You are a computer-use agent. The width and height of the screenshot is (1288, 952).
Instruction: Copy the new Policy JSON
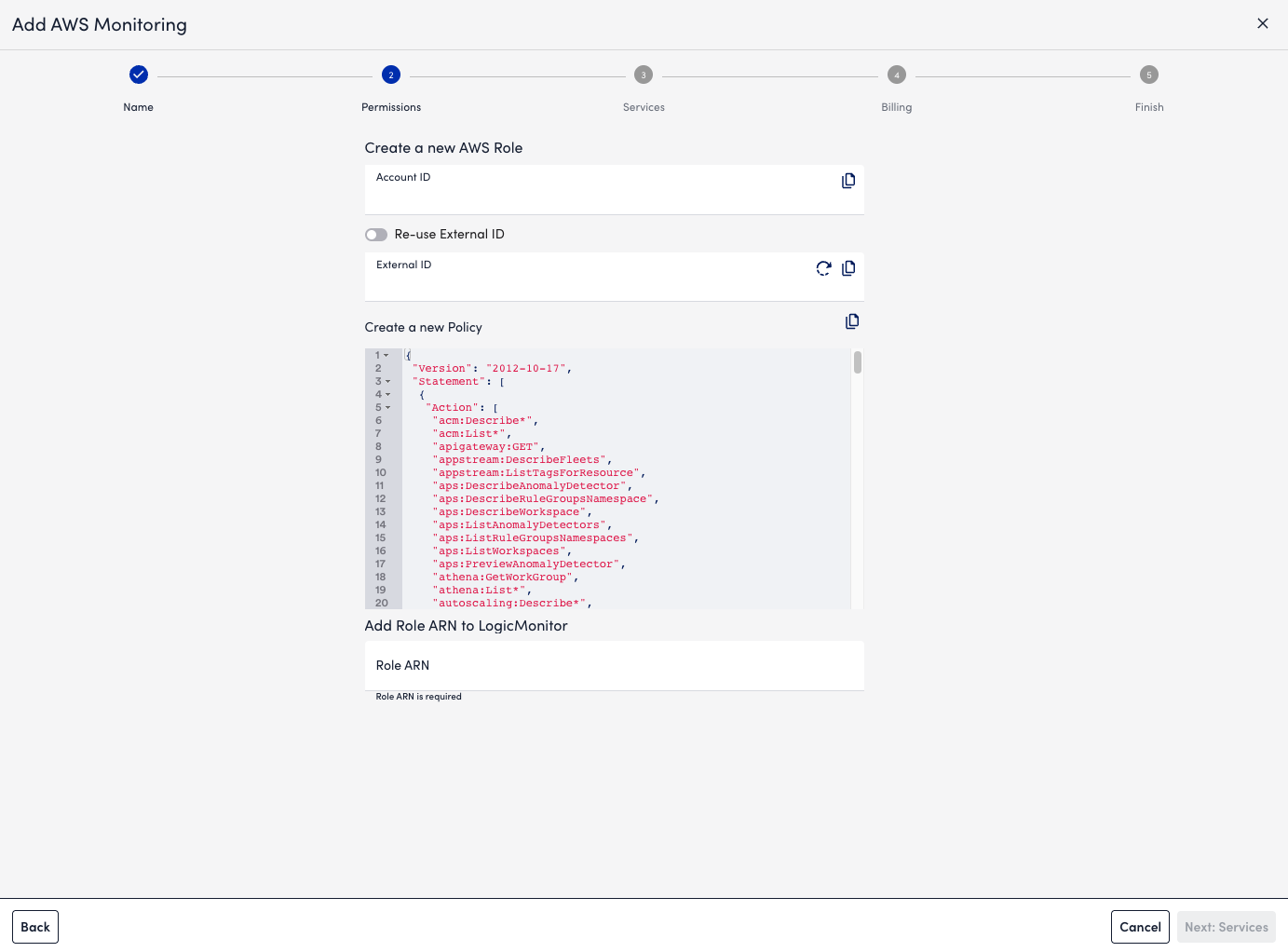851,321
